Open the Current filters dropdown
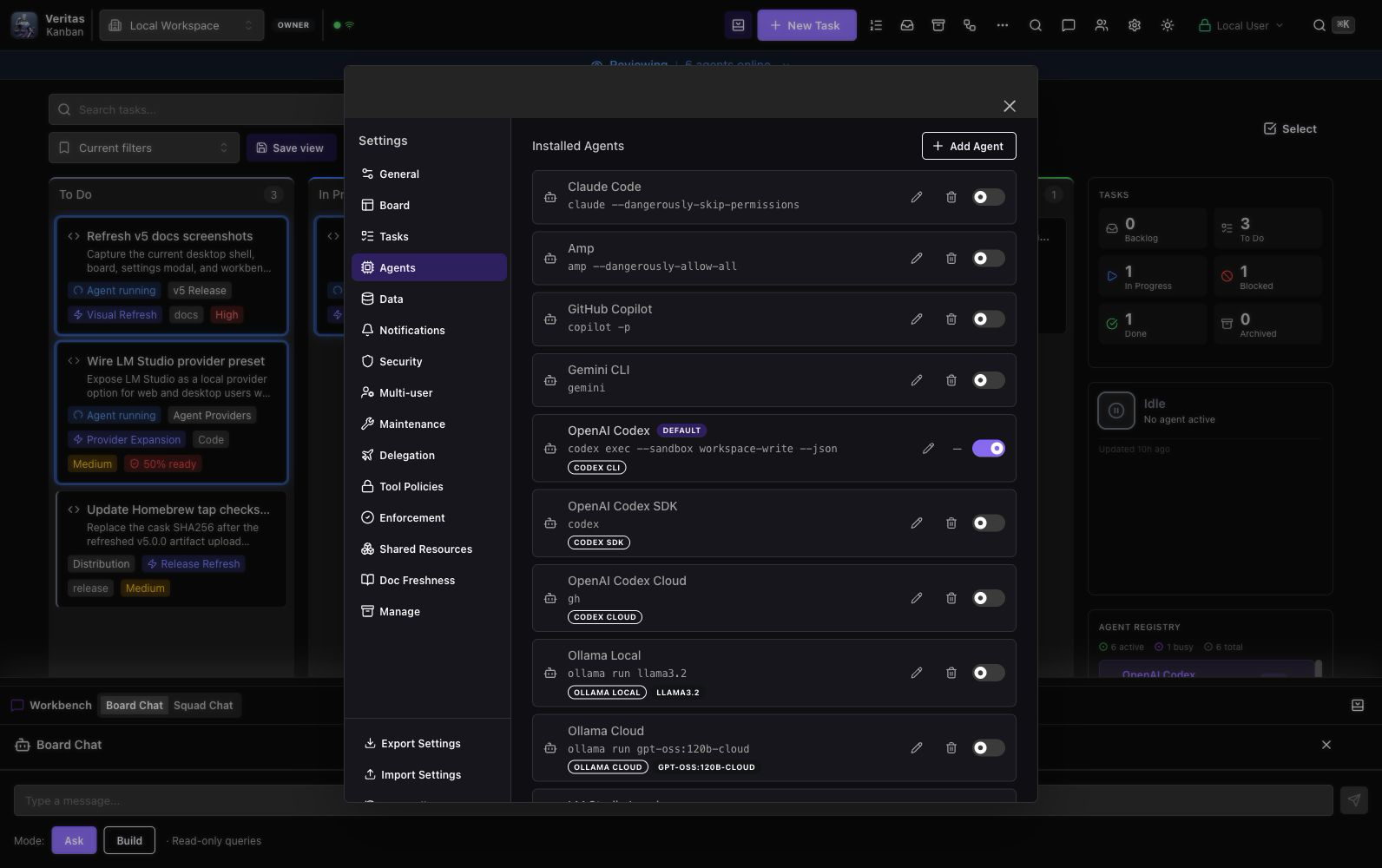 [144, 148]
